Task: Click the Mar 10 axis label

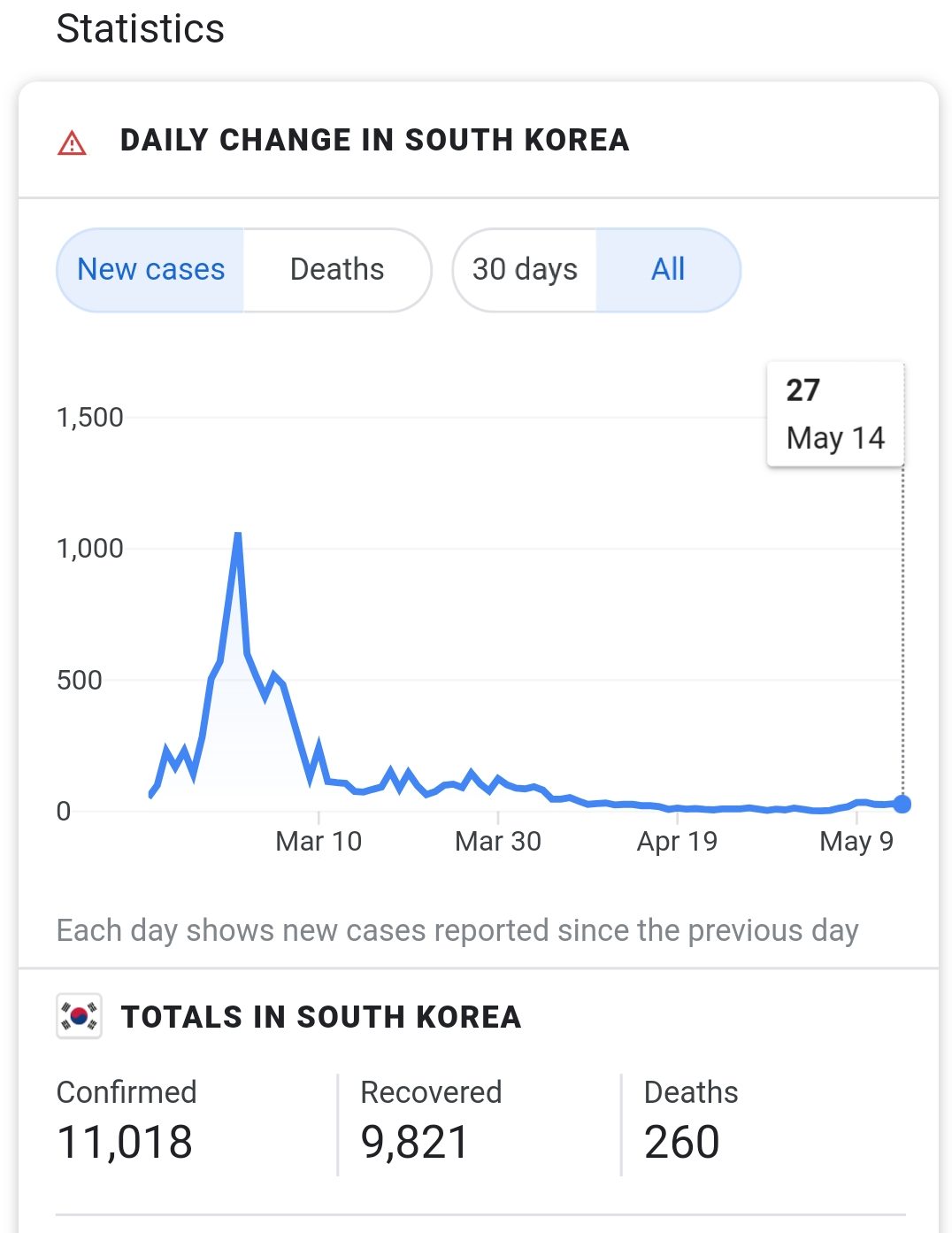Action: coord(319,841)
